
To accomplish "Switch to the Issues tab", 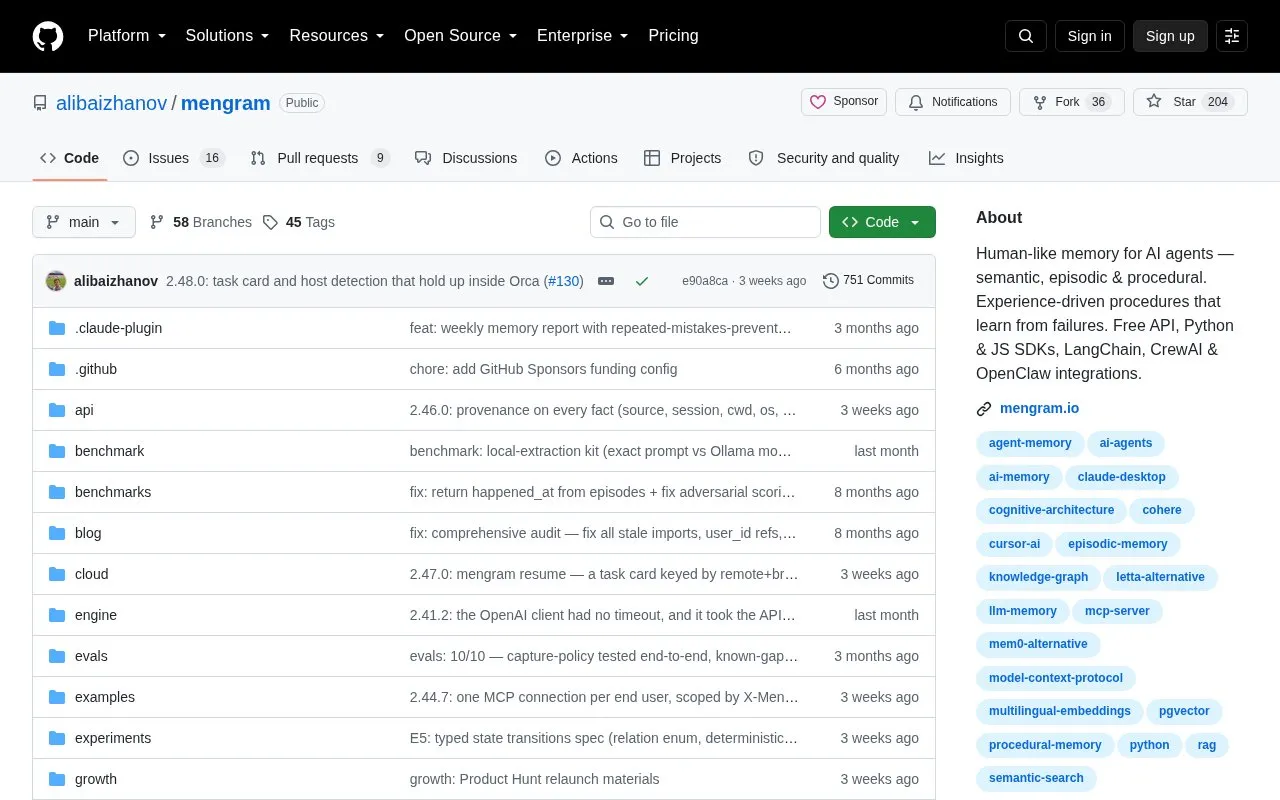I will point(174,158).
